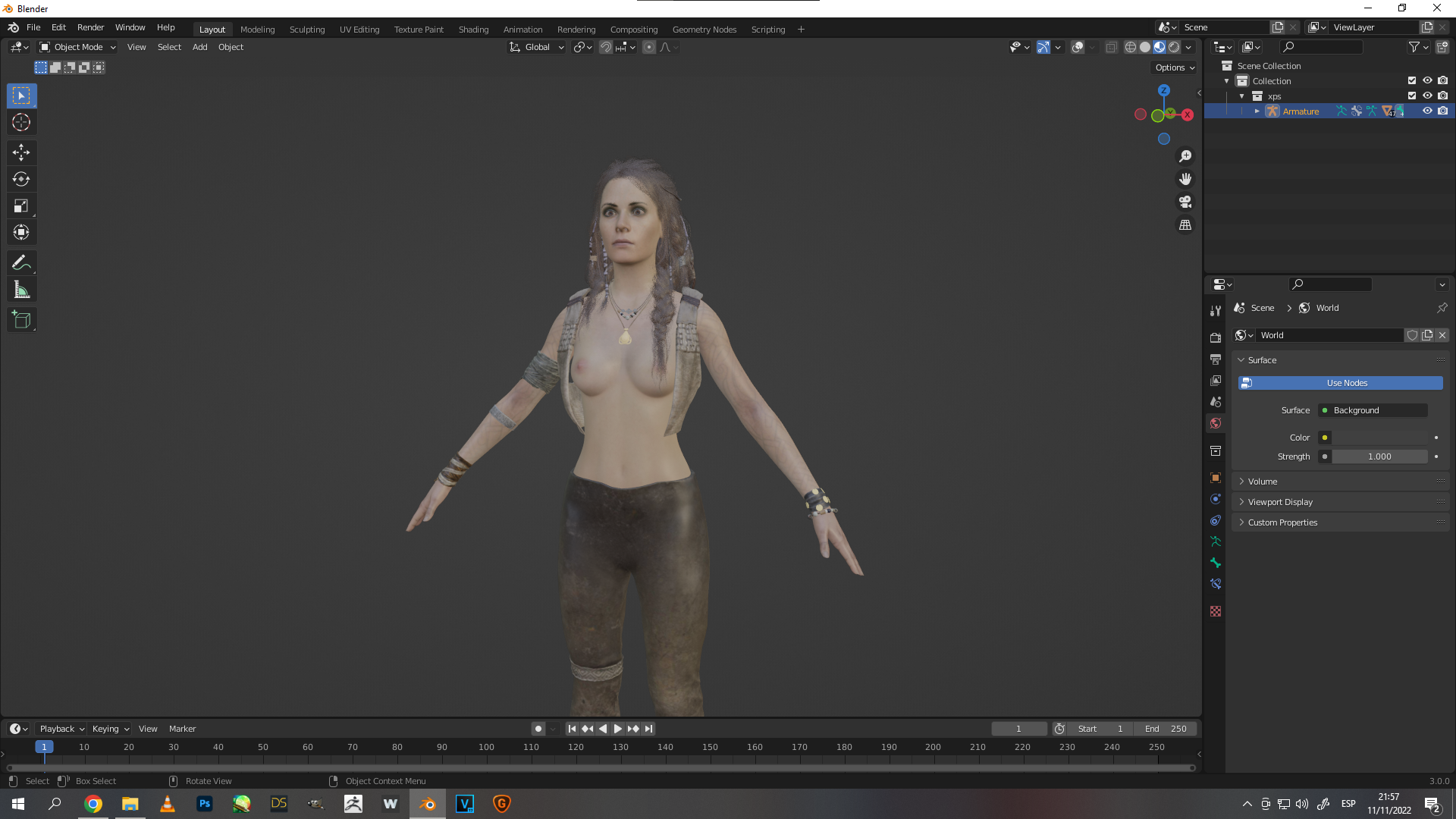
Task: Open the Scene properties tab icon
Action: [1216, 402]
